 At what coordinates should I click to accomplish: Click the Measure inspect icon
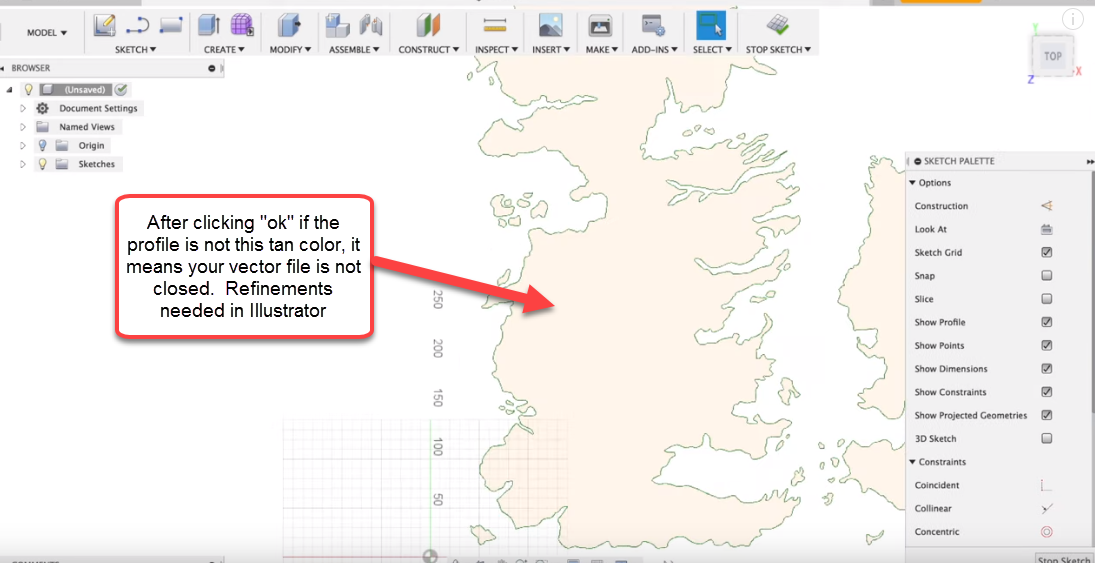coord(494,26)
